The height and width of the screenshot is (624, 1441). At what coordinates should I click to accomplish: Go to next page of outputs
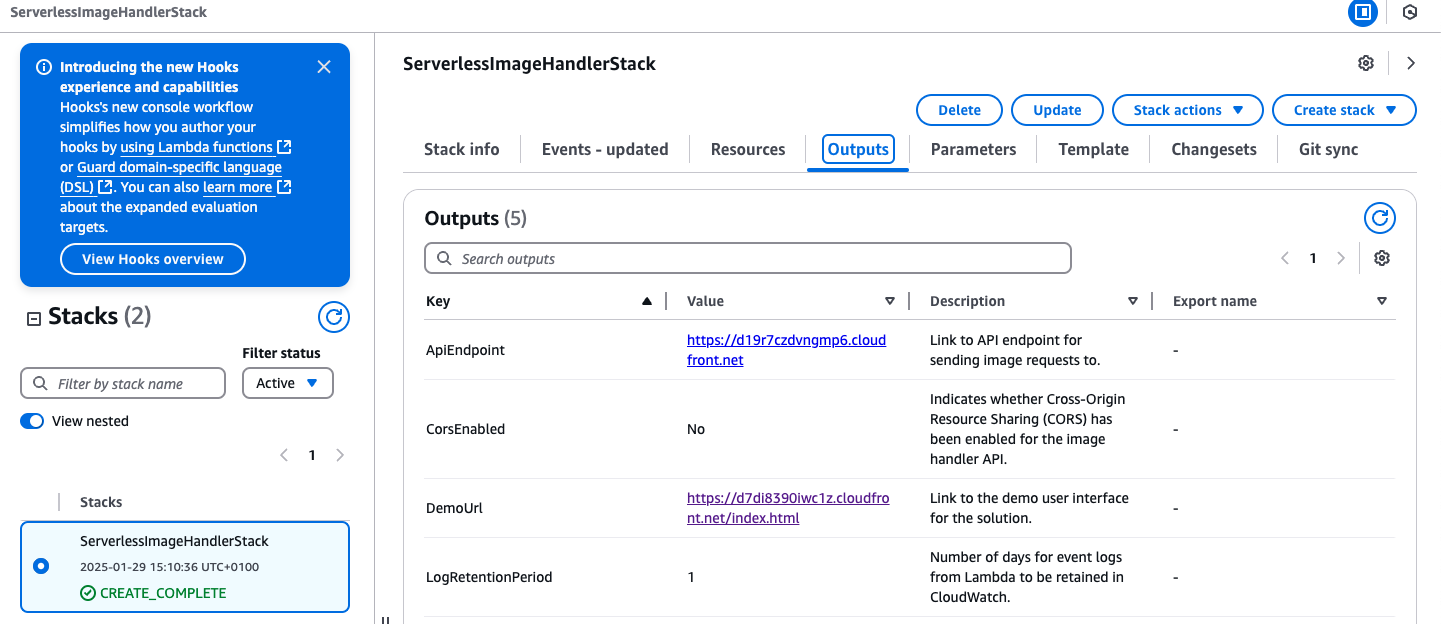point(1341,258)
